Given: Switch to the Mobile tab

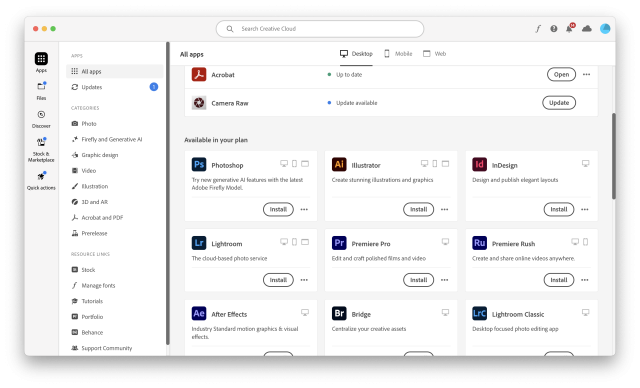Looking at the screenshot, I should point(398,54).
